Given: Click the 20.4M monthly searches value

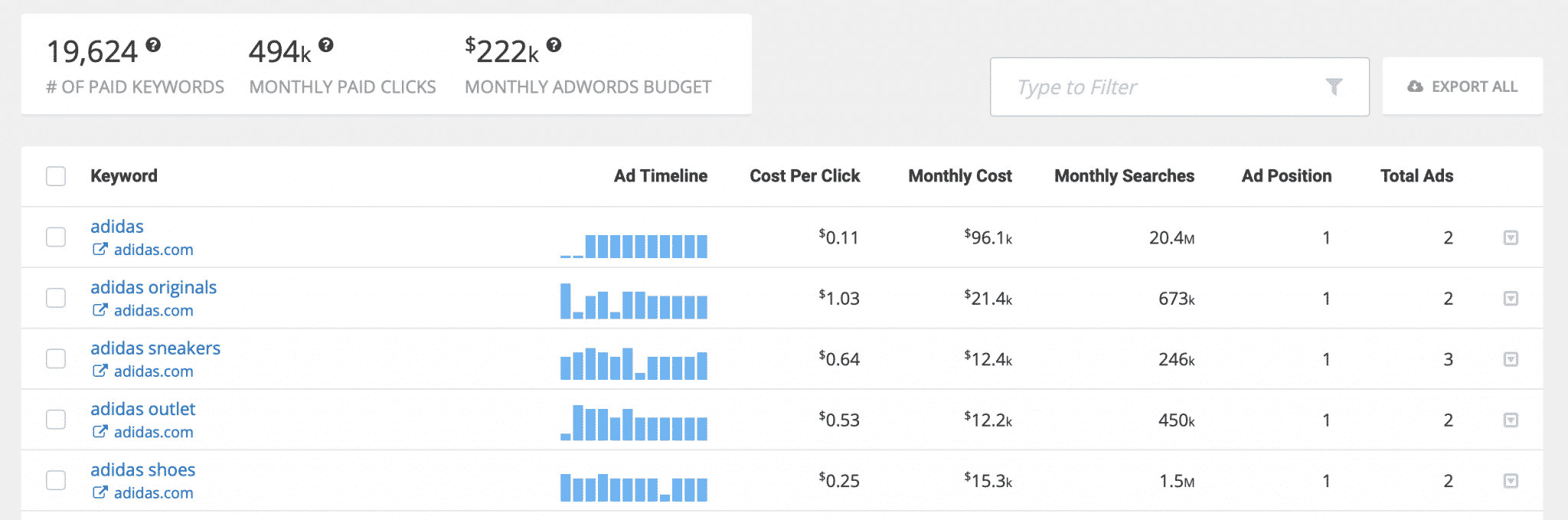Looking at the screenshot, I should [x=1172, y=237].
